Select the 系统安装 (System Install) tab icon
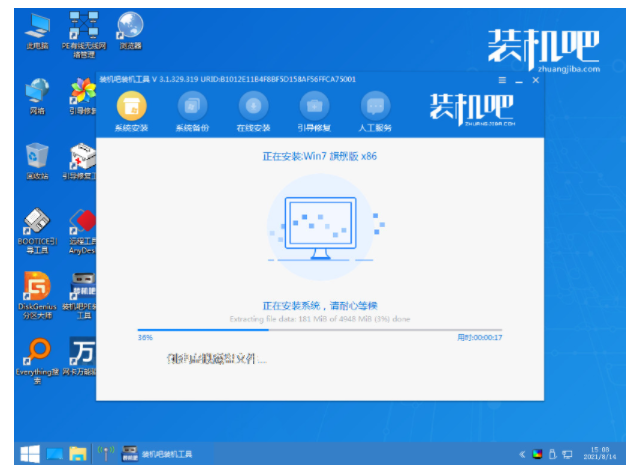This screenshot has width=639, height=469. 131,104
